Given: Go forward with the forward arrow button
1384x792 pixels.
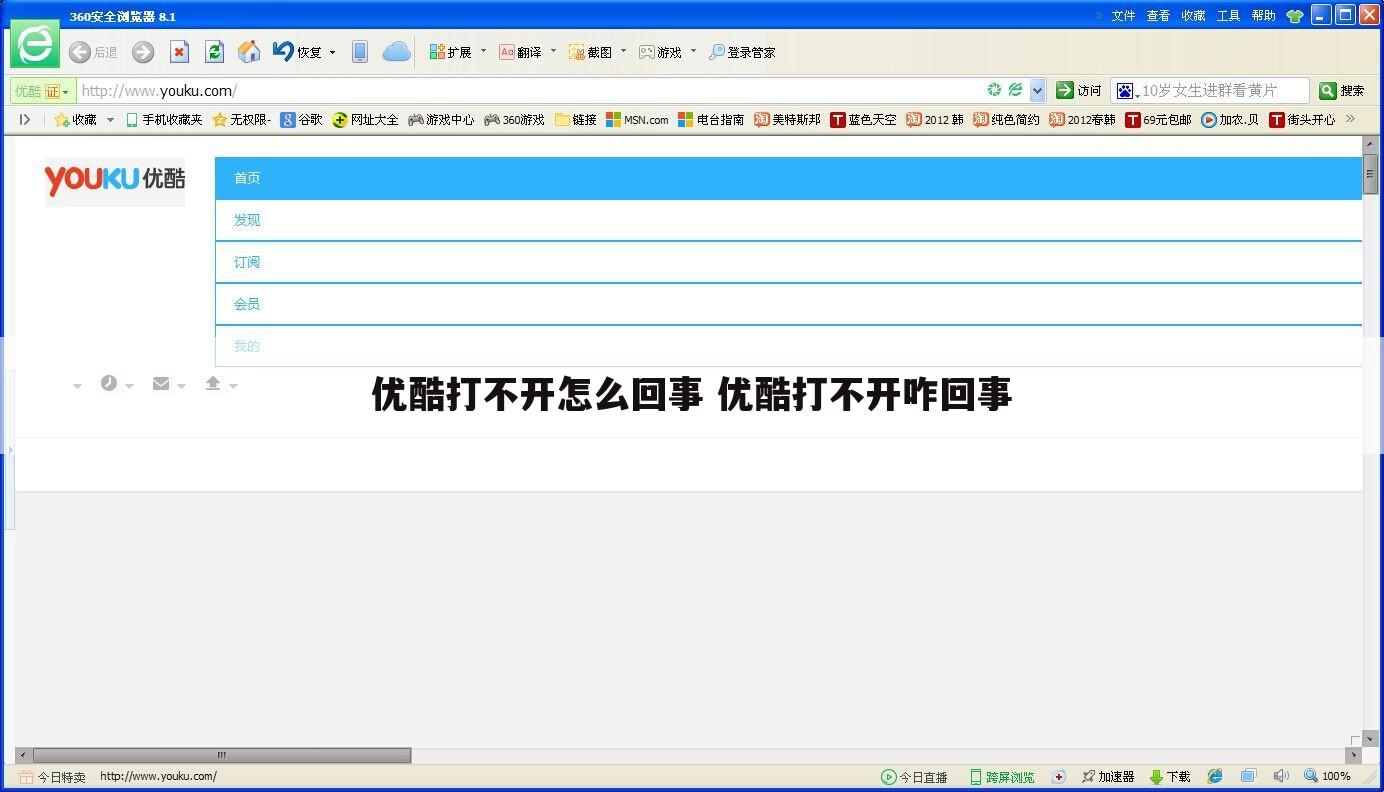Looking at the screenshot, I should (x=143, y=52).
